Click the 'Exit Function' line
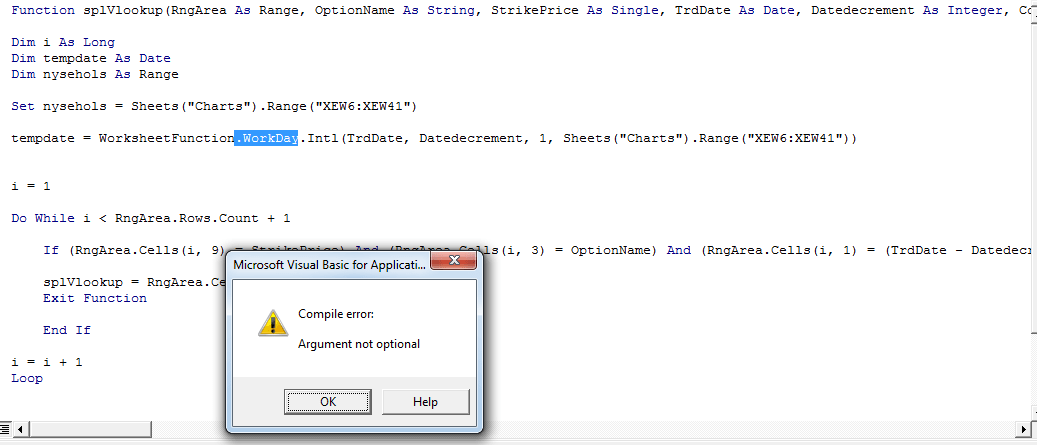Screen dimensions: 1037x445 (x=95, y=298)
